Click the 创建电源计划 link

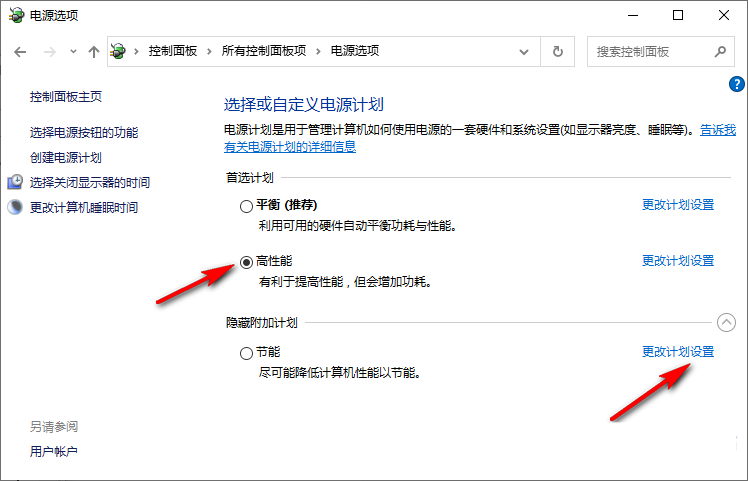(66, 158)
